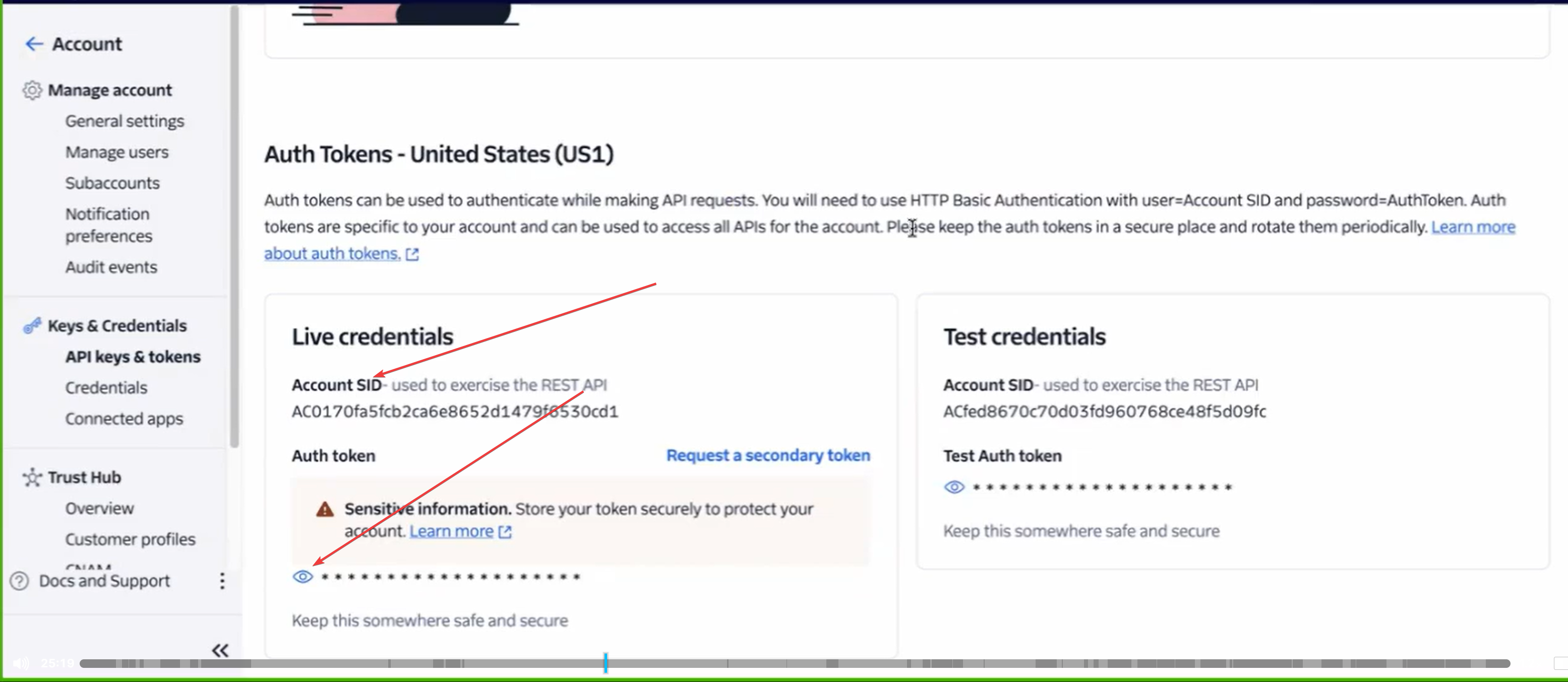1568x682 pixels.
Task: Click the Trust Hub icon
Action: coord(32,477)
